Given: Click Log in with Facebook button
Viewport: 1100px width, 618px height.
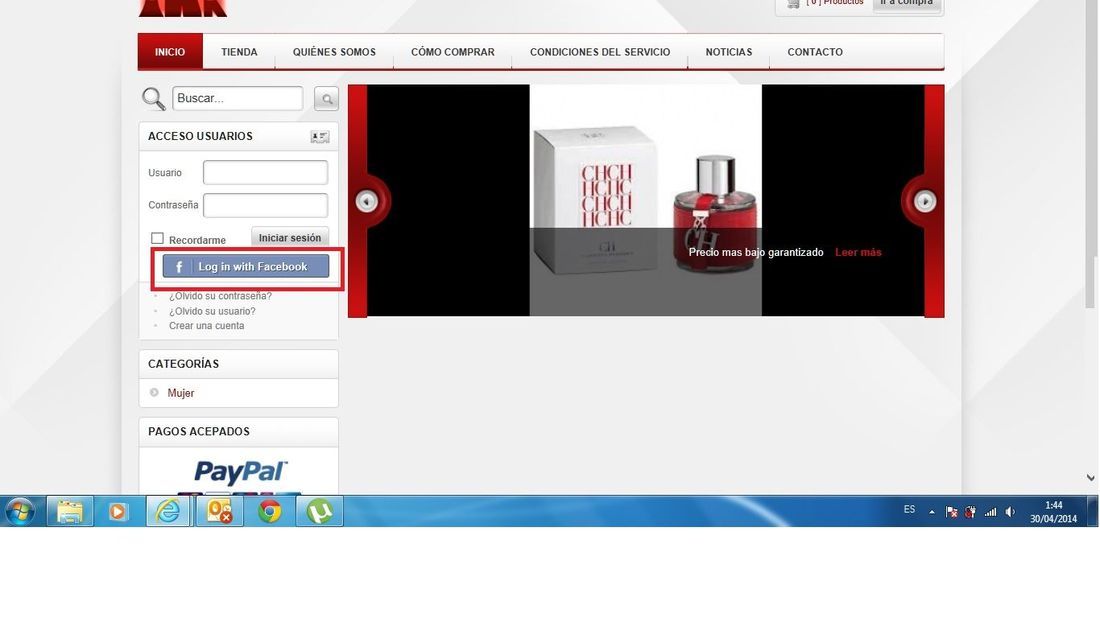Looking at the screenshot, I should (246, 267).
